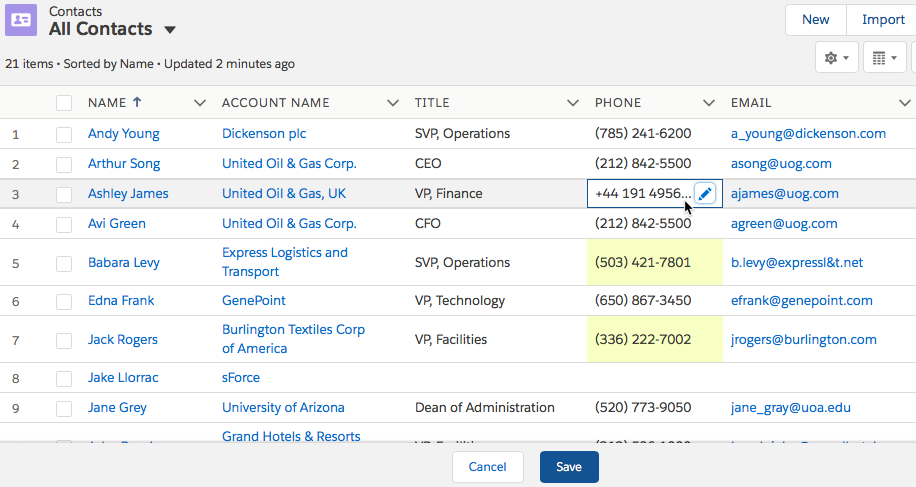Email efrank@genepoint.com
Image resolution: width=916 pixels, height=487 pixels.
tap(802, 300)
